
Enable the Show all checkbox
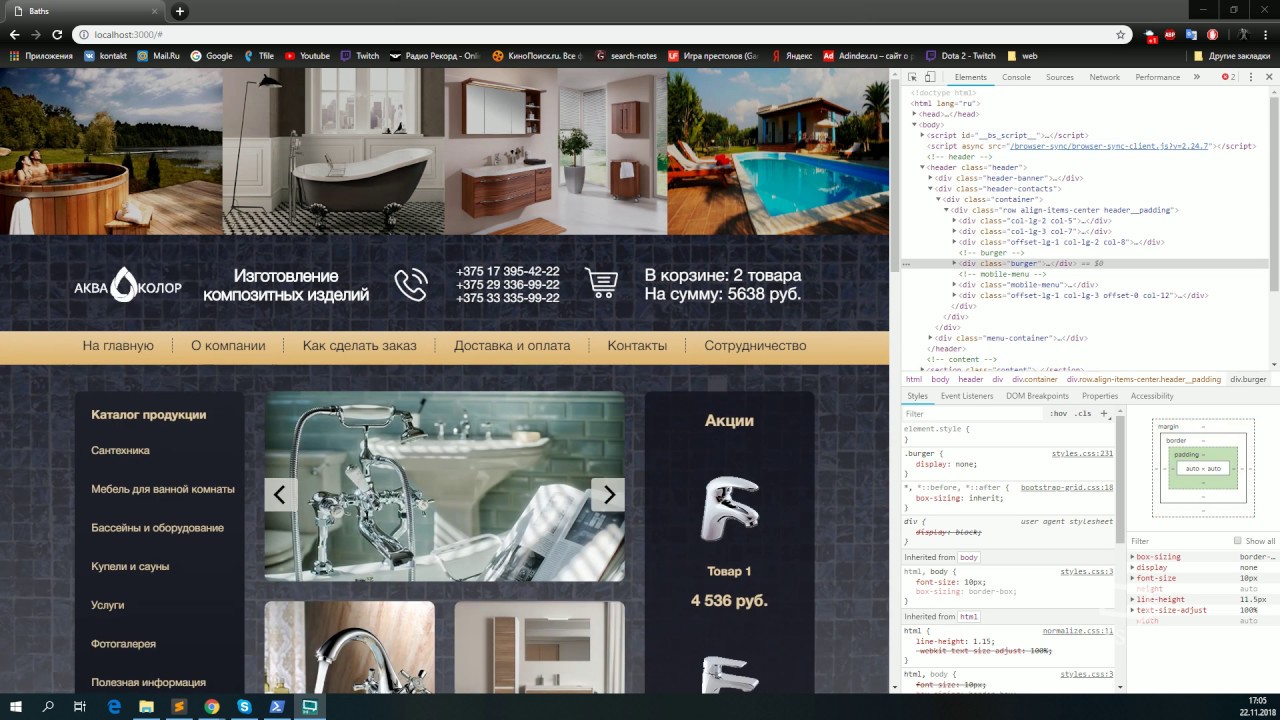tap(1237, 541)
